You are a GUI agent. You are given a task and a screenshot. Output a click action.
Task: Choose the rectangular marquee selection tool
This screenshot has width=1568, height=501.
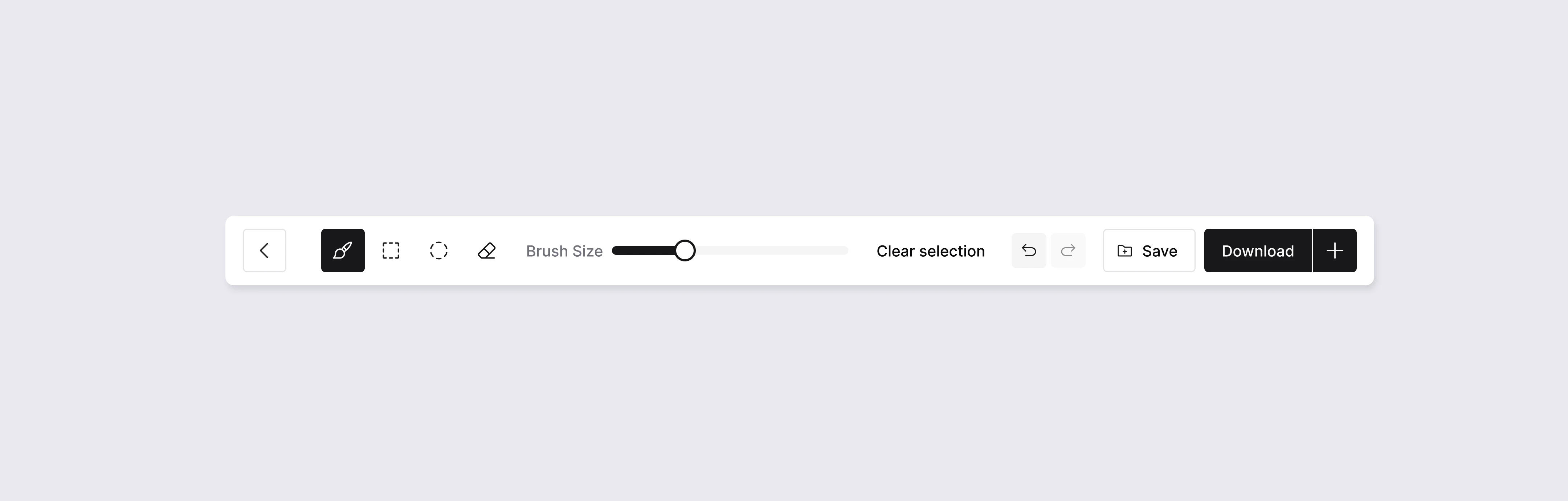391,250
